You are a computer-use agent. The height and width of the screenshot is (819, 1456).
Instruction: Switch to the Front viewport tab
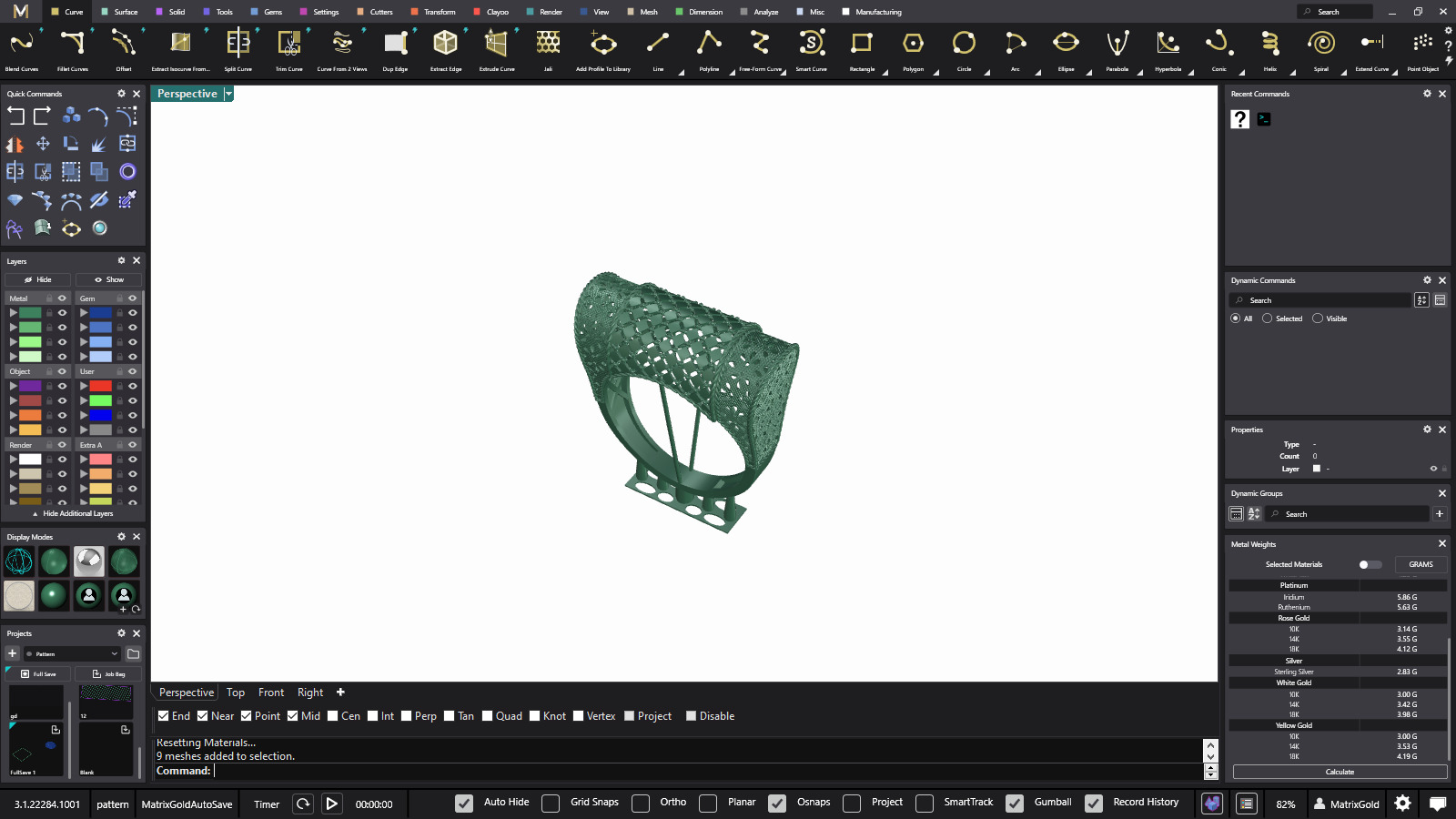click(271, 693)
